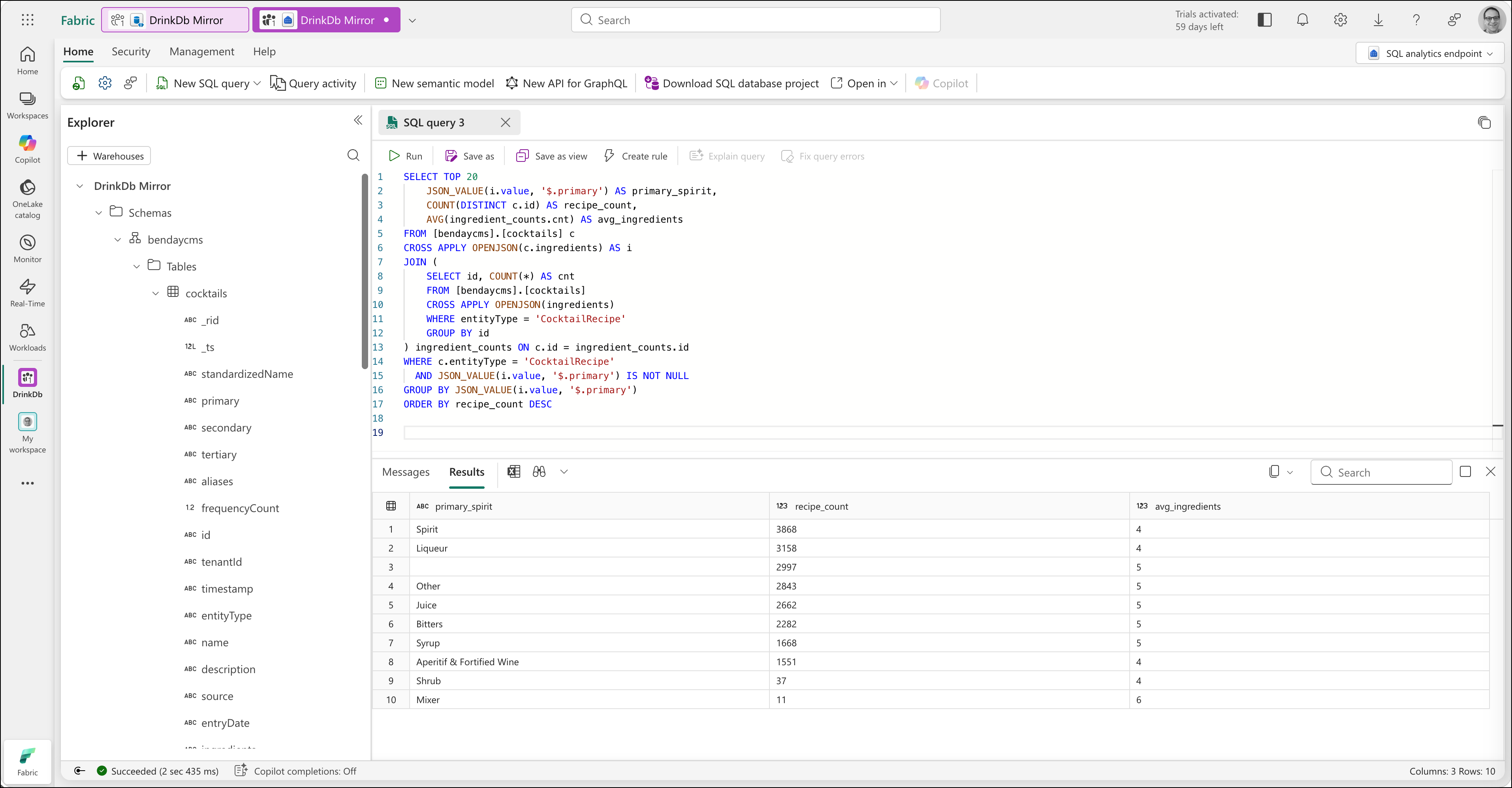Viewport: 1512px width, 788px height.
Task: Open results in Excel icon
Action: pyautogui.click(x=513, y=472)
